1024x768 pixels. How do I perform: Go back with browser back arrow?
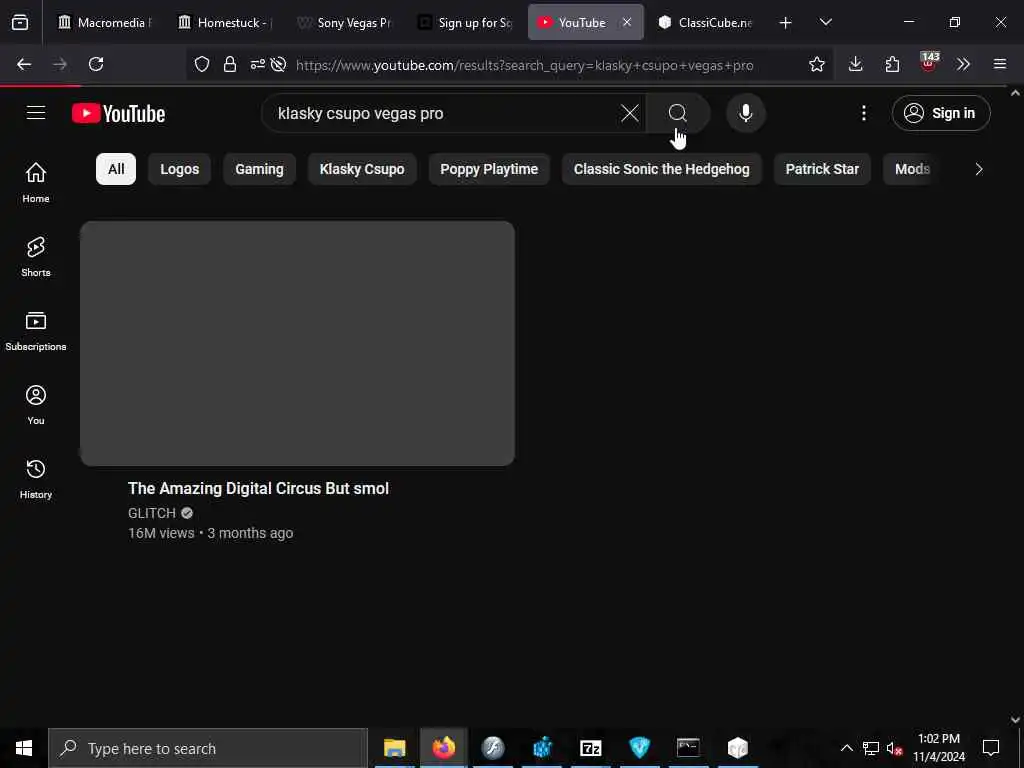[x=24, y=64]
